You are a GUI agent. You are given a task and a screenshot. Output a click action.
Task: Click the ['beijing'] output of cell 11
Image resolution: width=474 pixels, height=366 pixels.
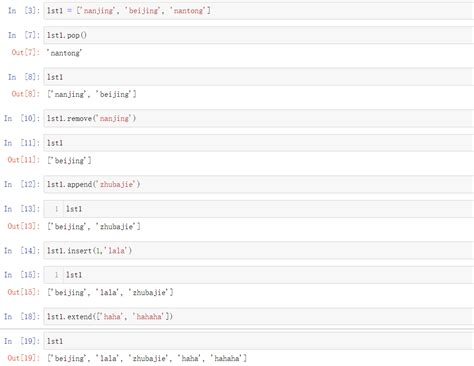tap(69, 161)
